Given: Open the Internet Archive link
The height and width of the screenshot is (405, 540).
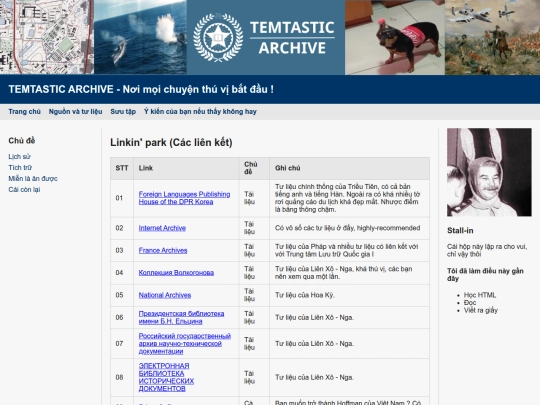Looking at the screenshot, I should pyautogui.click(x=162, y=228).
